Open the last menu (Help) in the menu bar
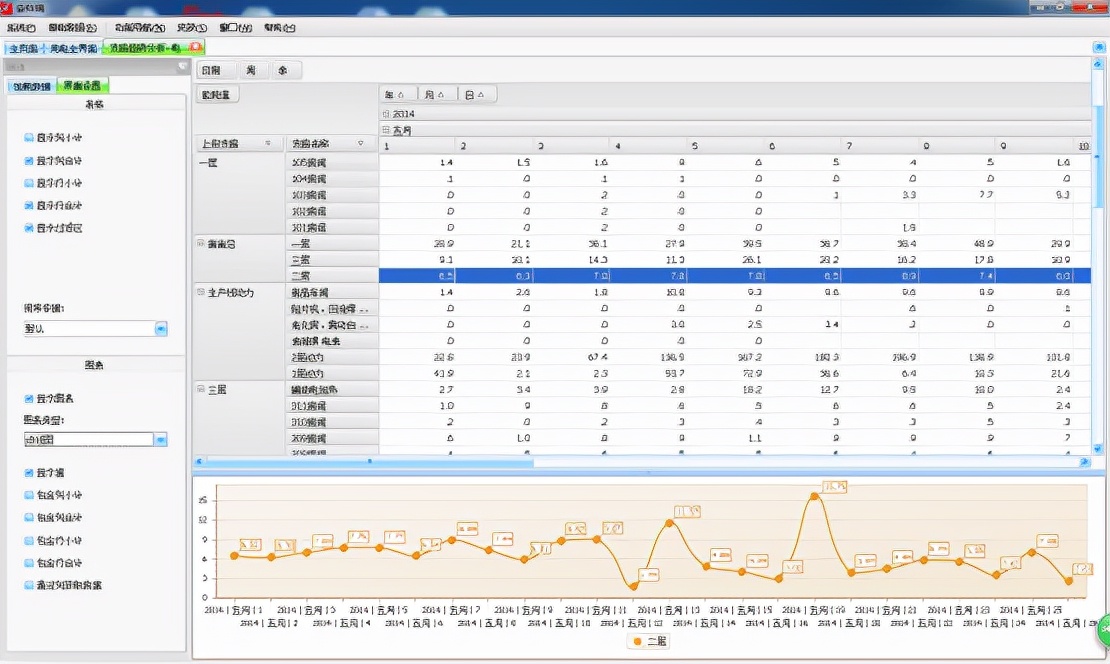Viewport: 1110px width, 664px height. pyautogui.click(x=280, y=28)
